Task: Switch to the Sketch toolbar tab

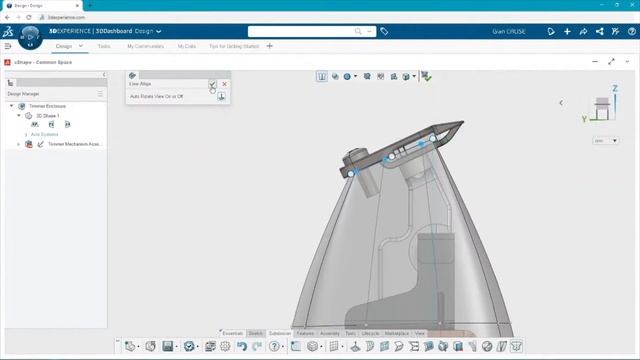Action: (x=256, y=333)
